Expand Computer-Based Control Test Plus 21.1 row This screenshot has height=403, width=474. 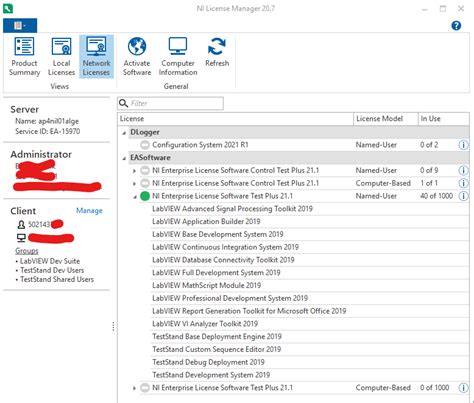click(134, 183)
